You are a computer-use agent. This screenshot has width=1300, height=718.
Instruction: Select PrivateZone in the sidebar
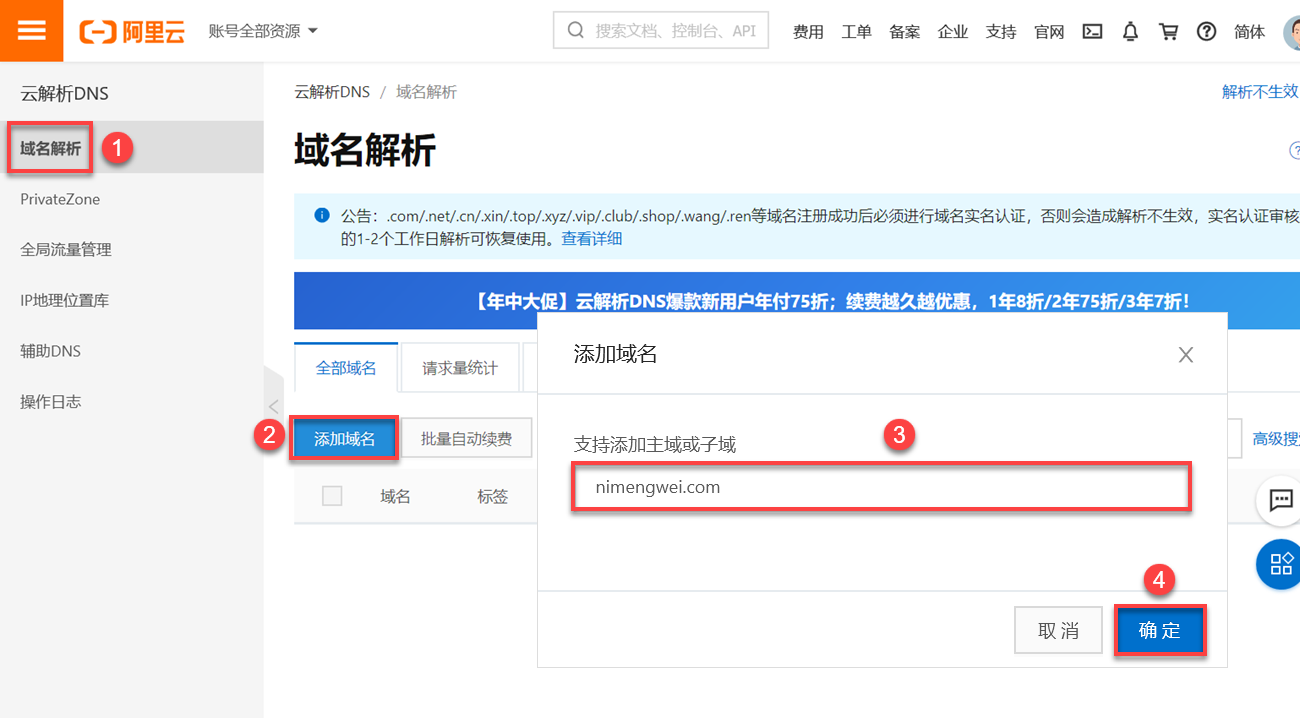tap(60, 199)
